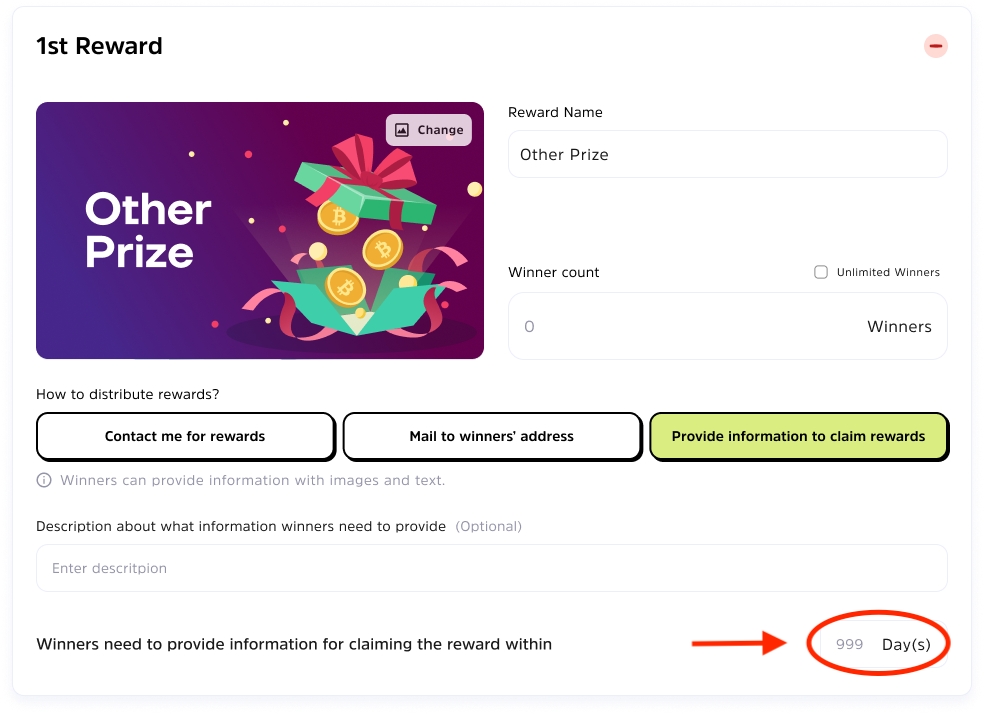Viewport: 984px width, 714px height.
Task: Choose Mail to winners' address option
Action: click(x=492, y=437)
